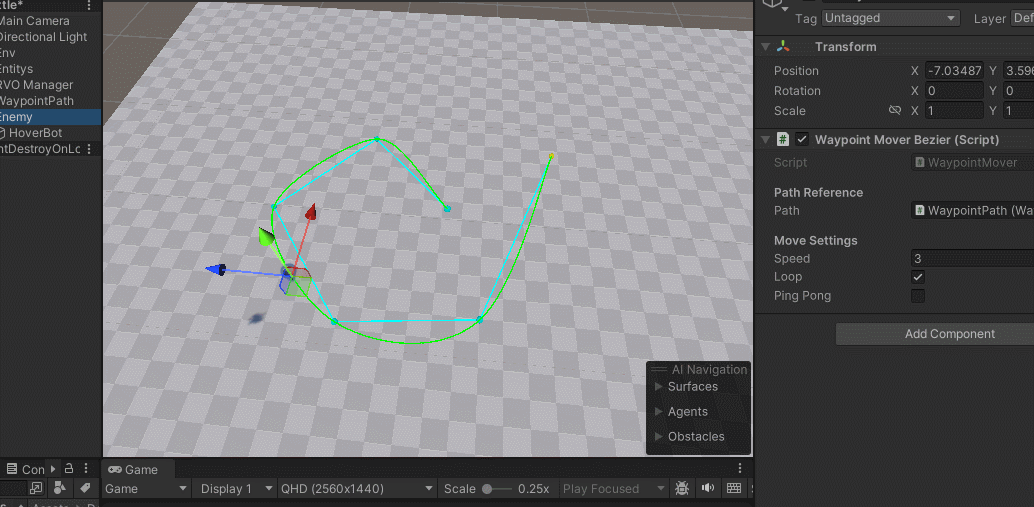This screenshot has width=1034, height=507.
Task: Click the Add Component button
Action: point(949,334)
